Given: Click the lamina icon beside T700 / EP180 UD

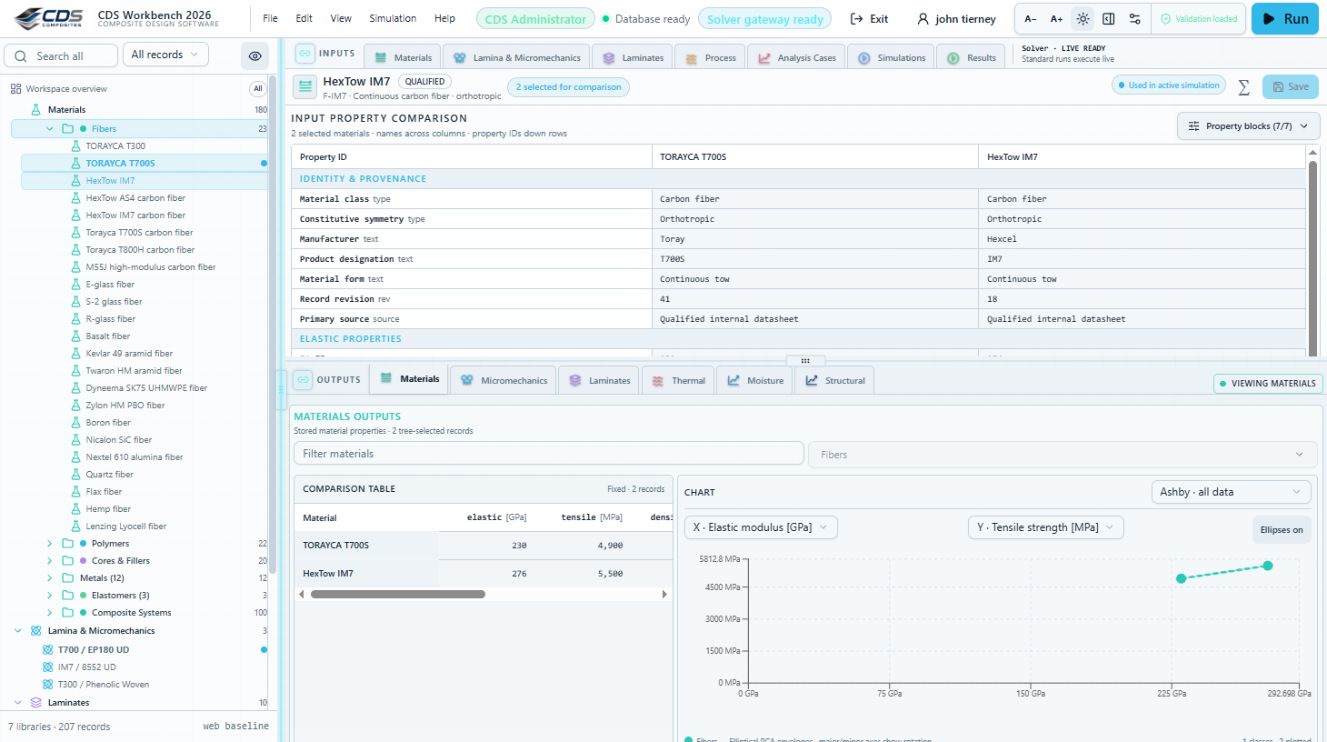Looking at the screenshot, I should pos(47,650).
